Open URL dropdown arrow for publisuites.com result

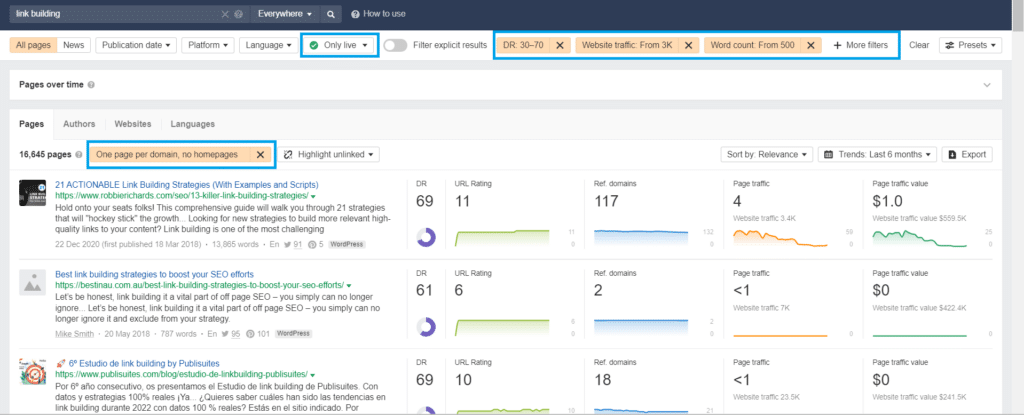(313, 374)
